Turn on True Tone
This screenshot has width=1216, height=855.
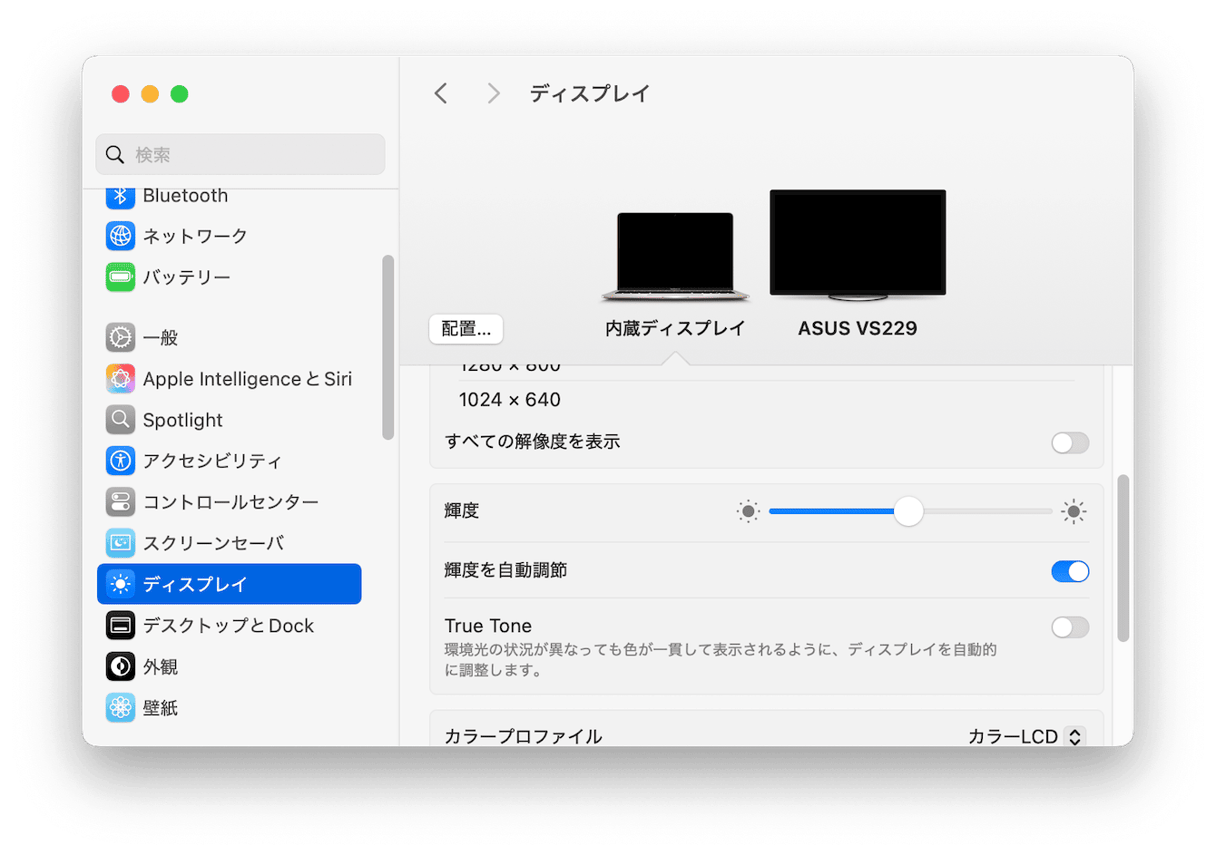pyautogui.click(x=1069, y=627)
